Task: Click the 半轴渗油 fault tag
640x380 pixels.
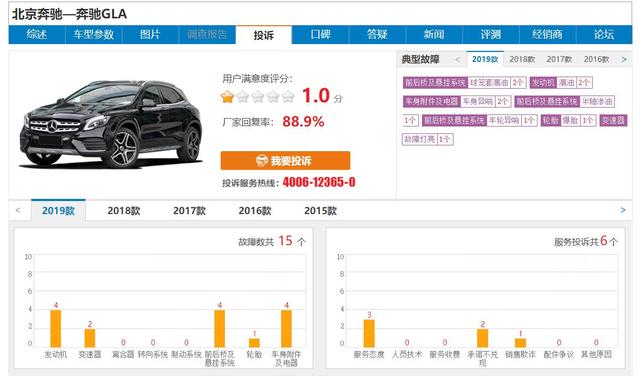Action: tap(564, 101)
